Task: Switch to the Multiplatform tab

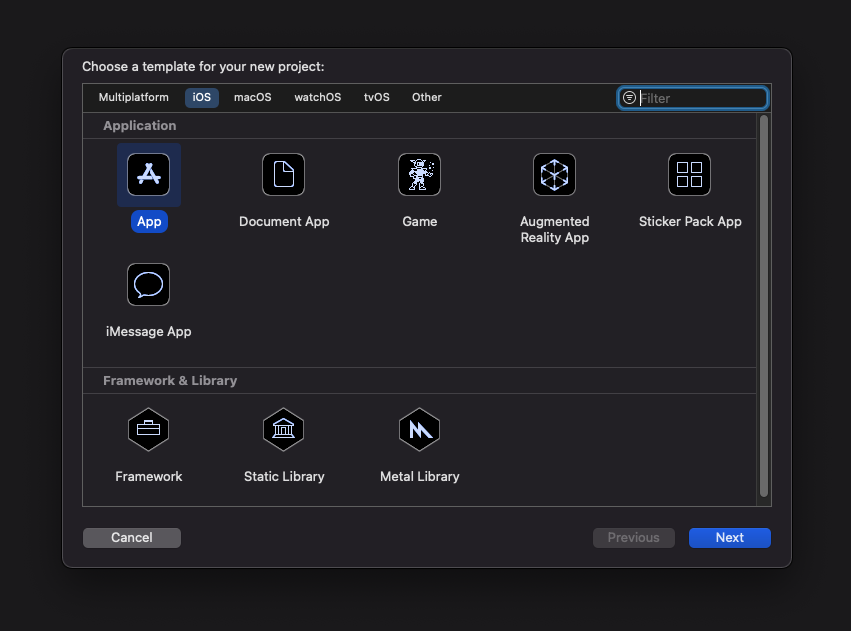Action: pos(134,97)
